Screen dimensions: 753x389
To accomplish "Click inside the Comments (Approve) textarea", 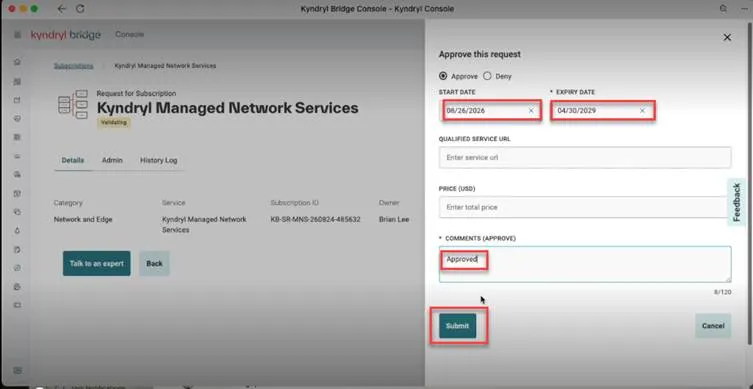I will 585,265.
